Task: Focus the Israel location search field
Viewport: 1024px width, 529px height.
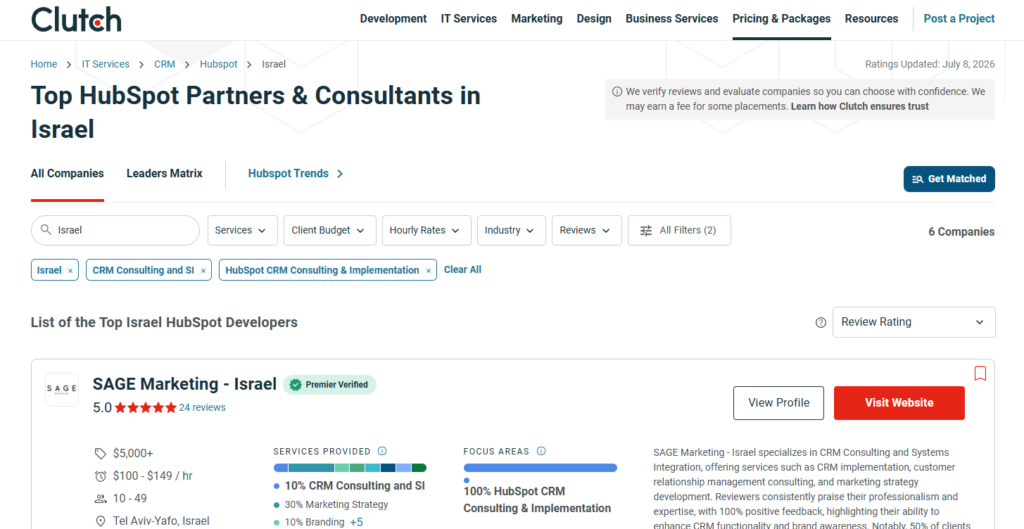Action: [x=115, y=231]
